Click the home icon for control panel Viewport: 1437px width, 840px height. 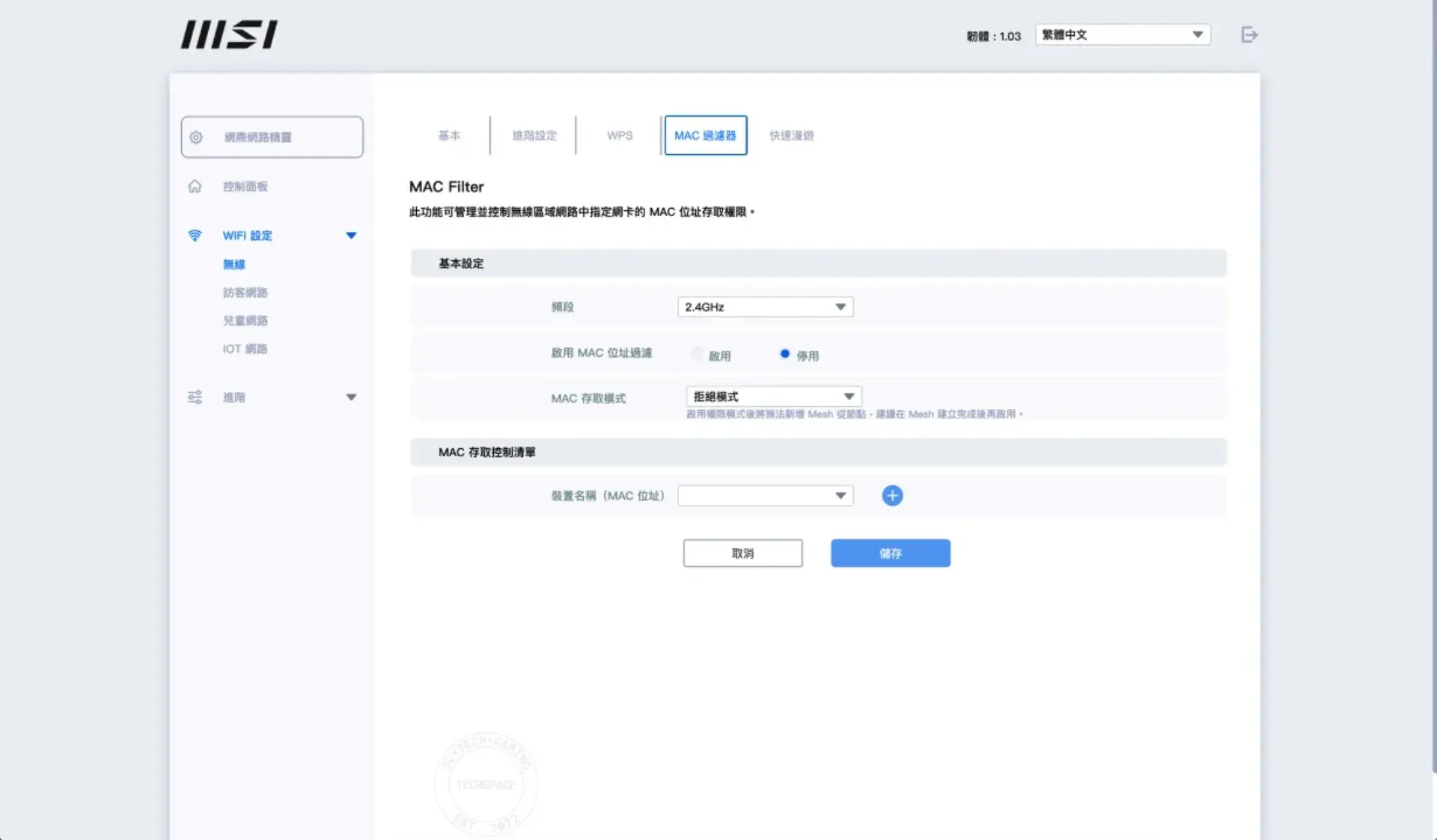pos(195,186)
